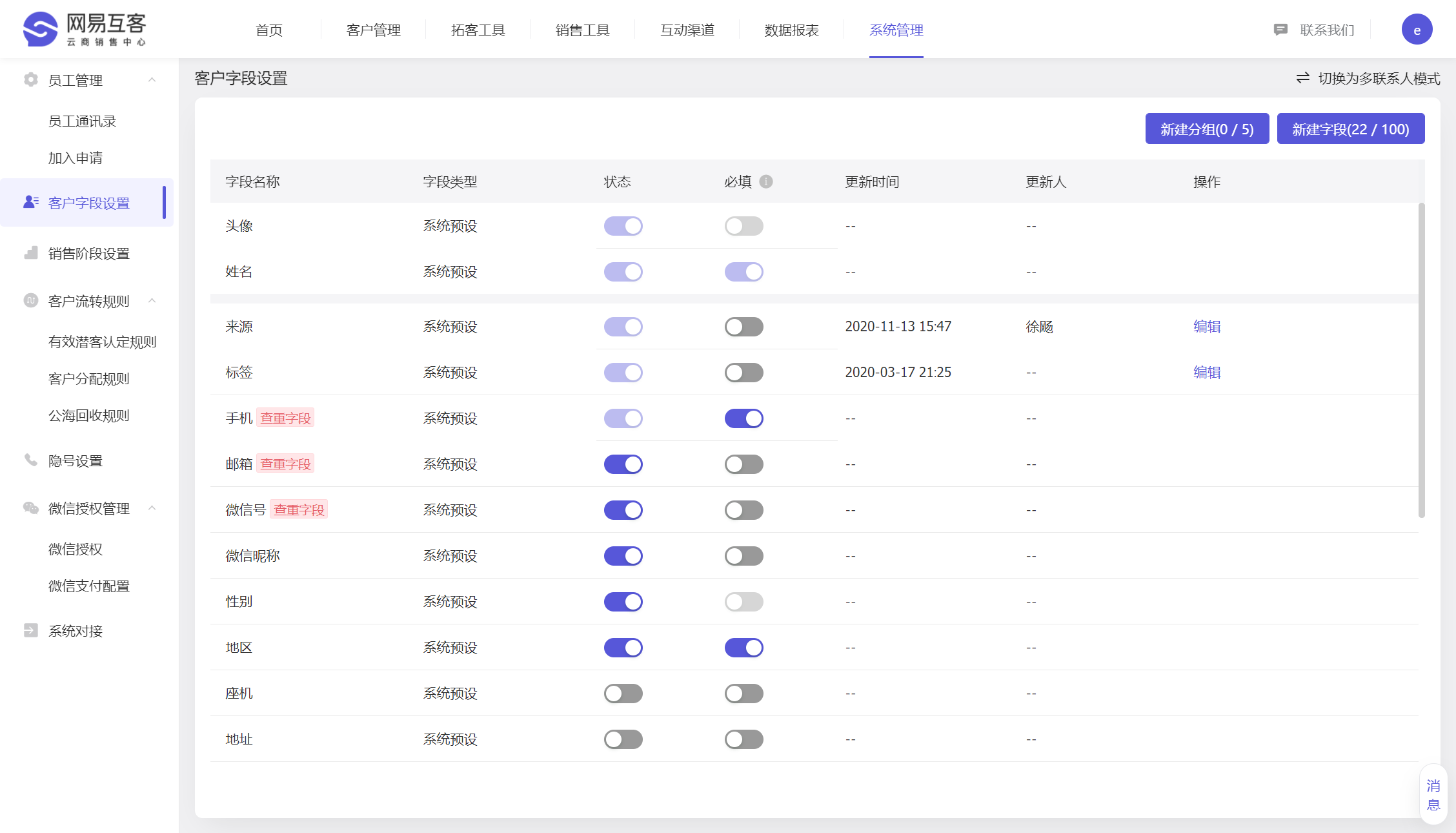Open the 客户管理 top menu
Viewport: 1456px width, 833px height.
point(373,30)
